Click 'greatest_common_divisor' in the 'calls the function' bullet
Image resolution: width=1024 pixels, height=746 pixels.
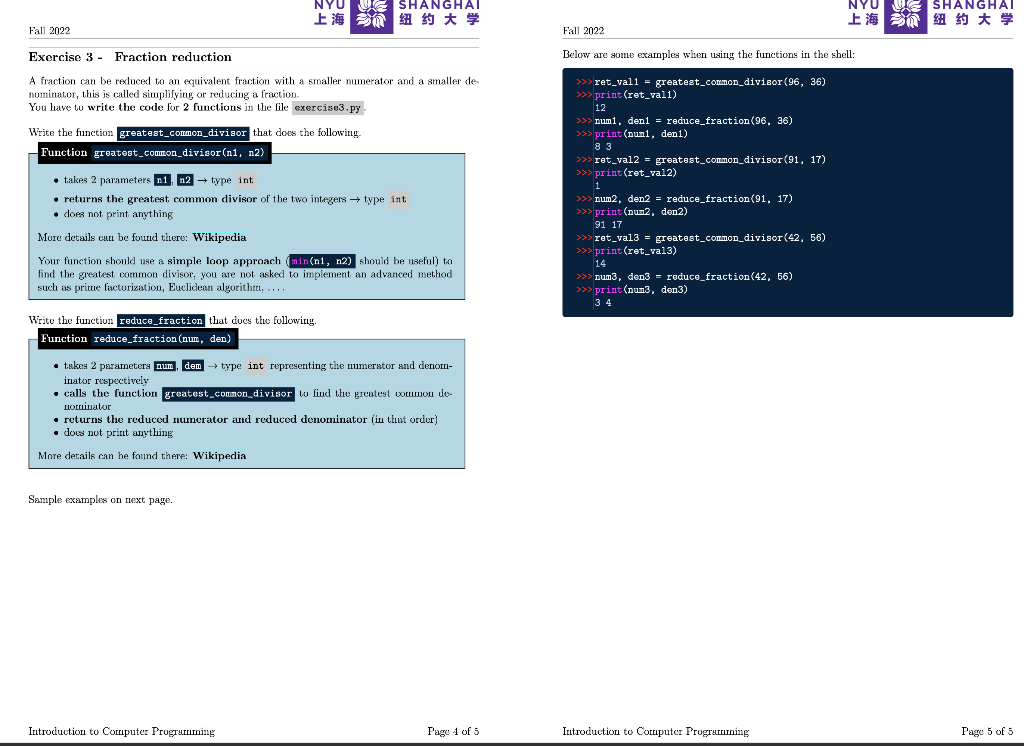click(x=229, y=394)
